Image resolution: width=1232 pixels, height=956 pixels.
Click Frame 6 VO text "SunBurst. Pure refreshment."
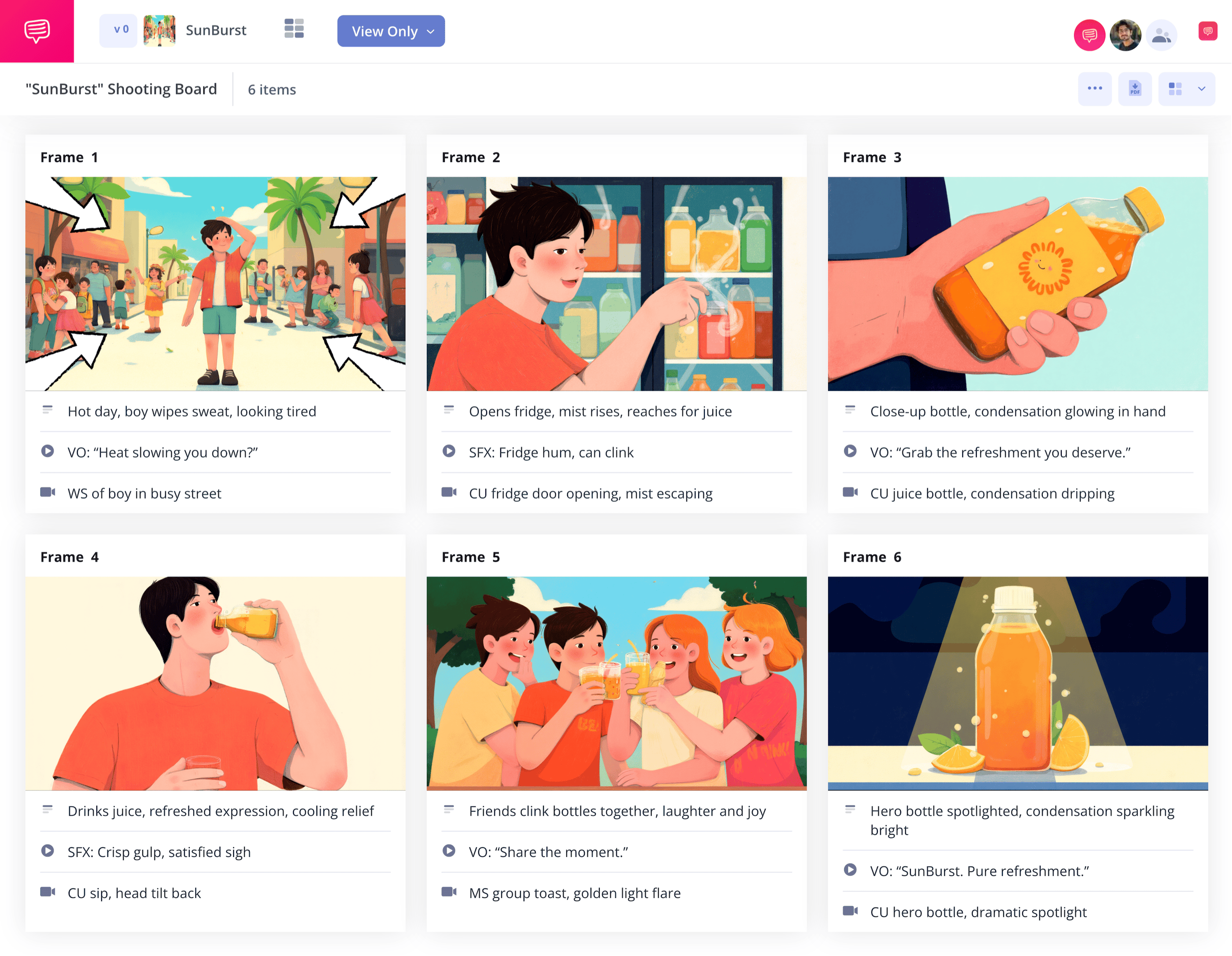click(979, 871)
